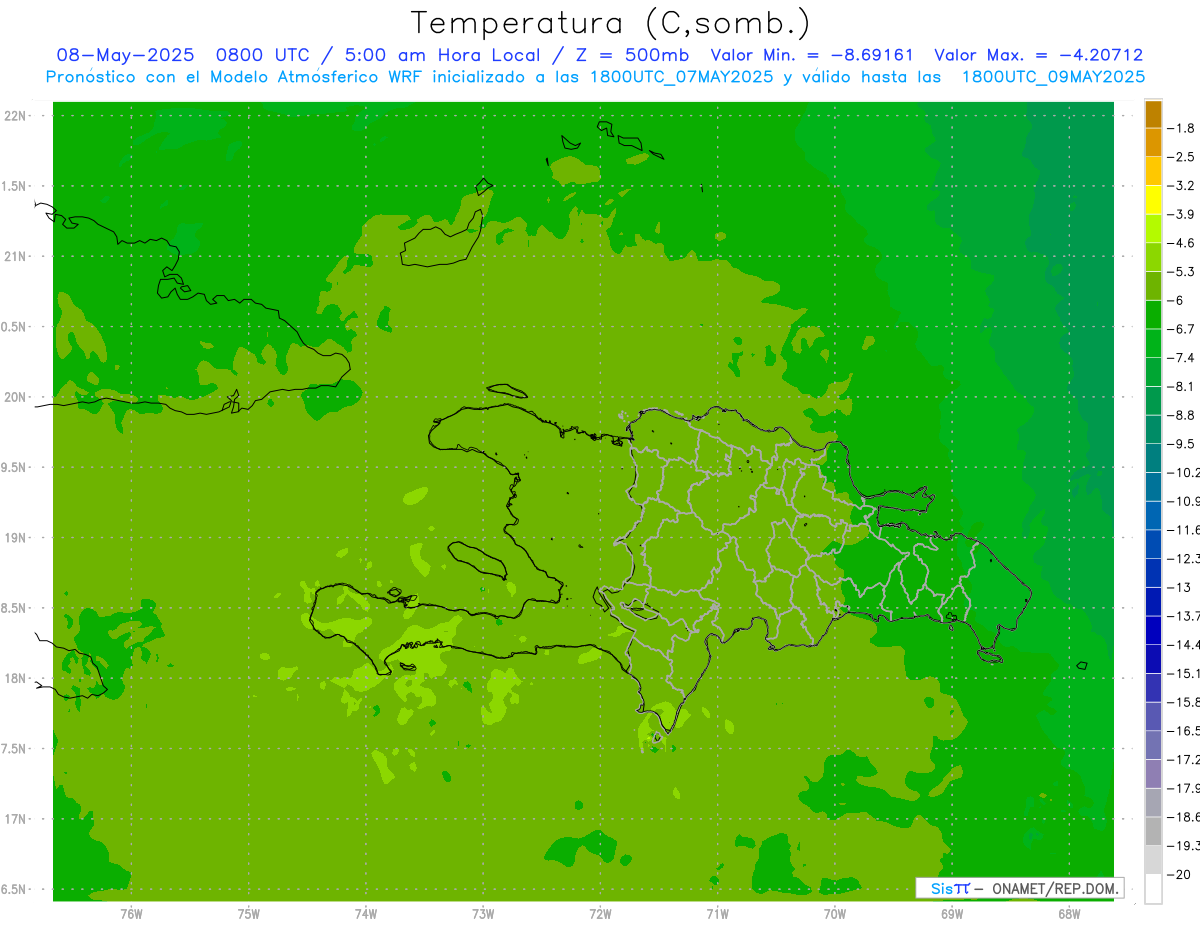Pick the lime swatch between -3.9 and -4.6
Viewport: 1200px width, 927px height.
pyautogui.click(x=1153, y=228)
